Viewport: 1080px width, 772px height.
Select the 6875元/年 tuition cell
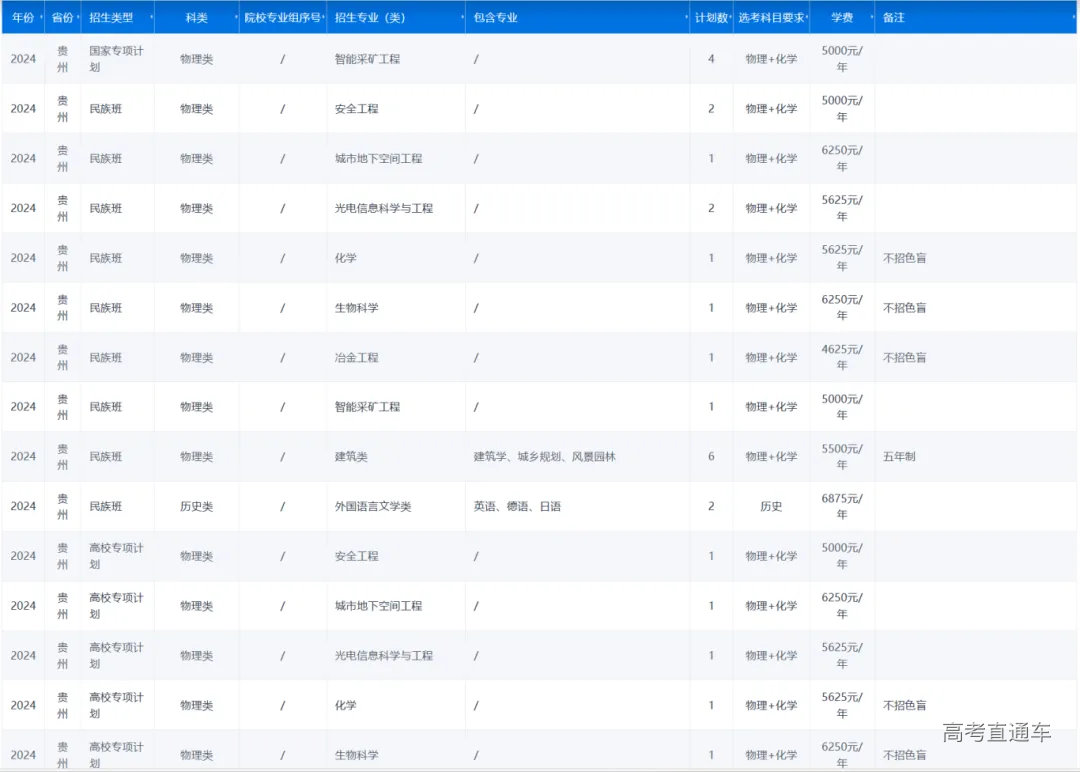[x=841, y=506]
